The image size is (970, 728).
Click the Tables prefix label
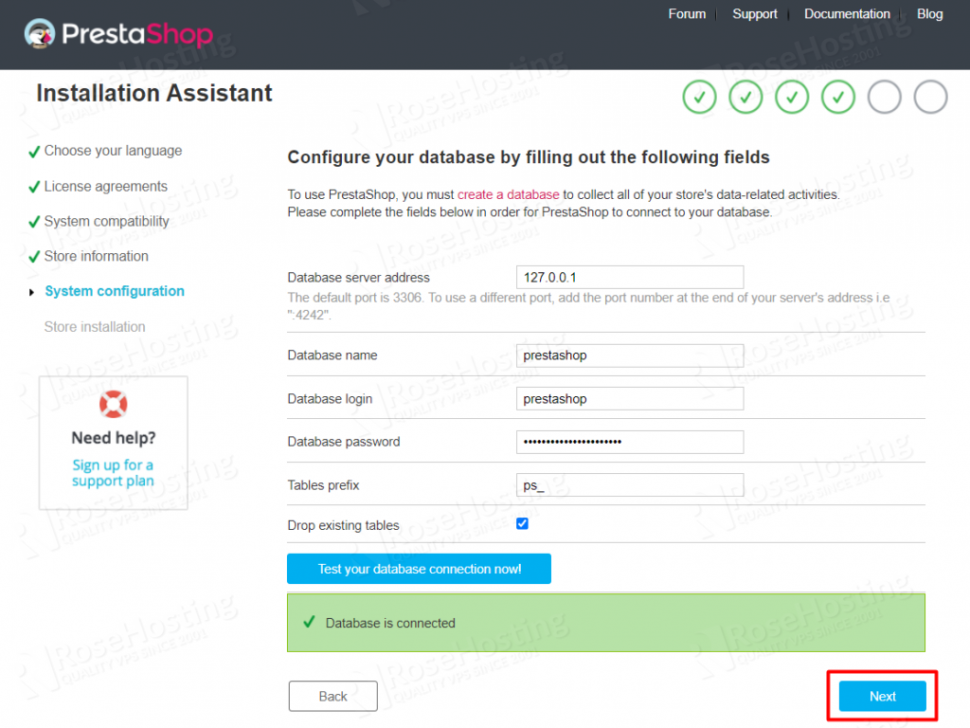pyautogui.click(x=323, y=485)
